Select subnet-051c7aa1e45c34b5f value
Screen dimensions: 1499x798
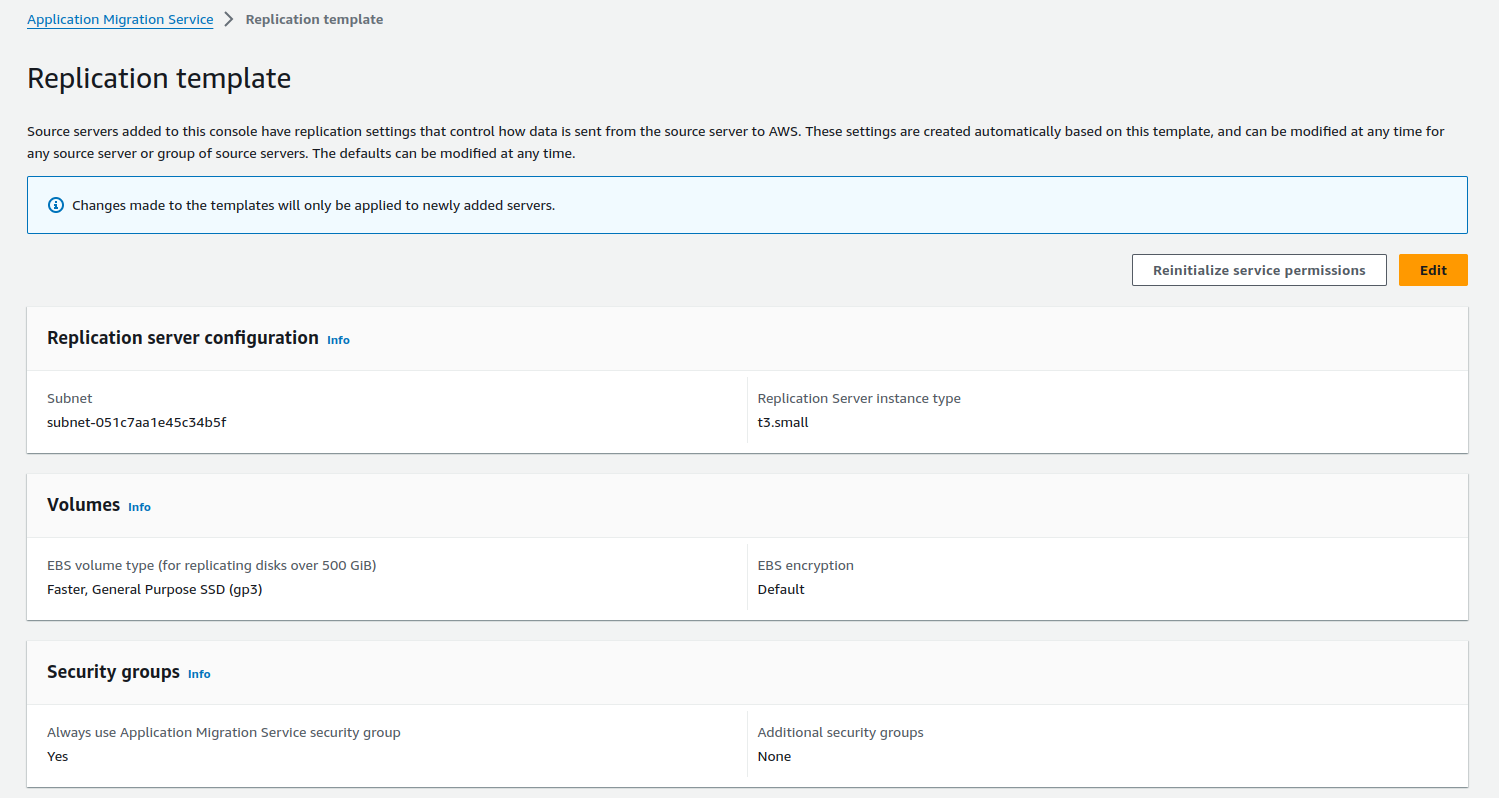click(x=137, y=422)
